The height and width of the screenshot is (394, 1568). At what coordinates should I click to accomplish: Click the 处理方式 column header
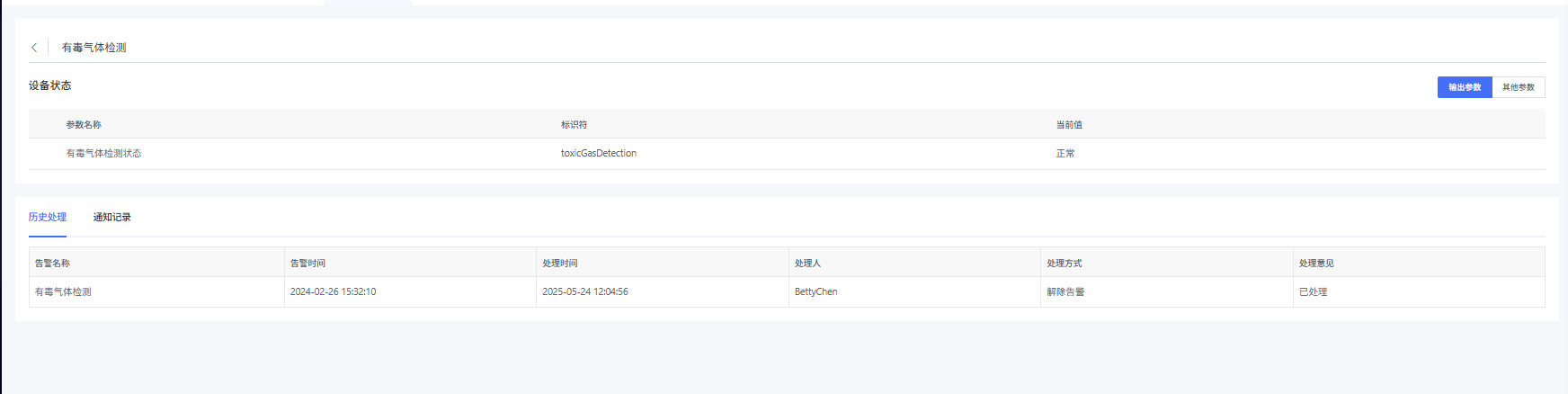[1064, 264]
